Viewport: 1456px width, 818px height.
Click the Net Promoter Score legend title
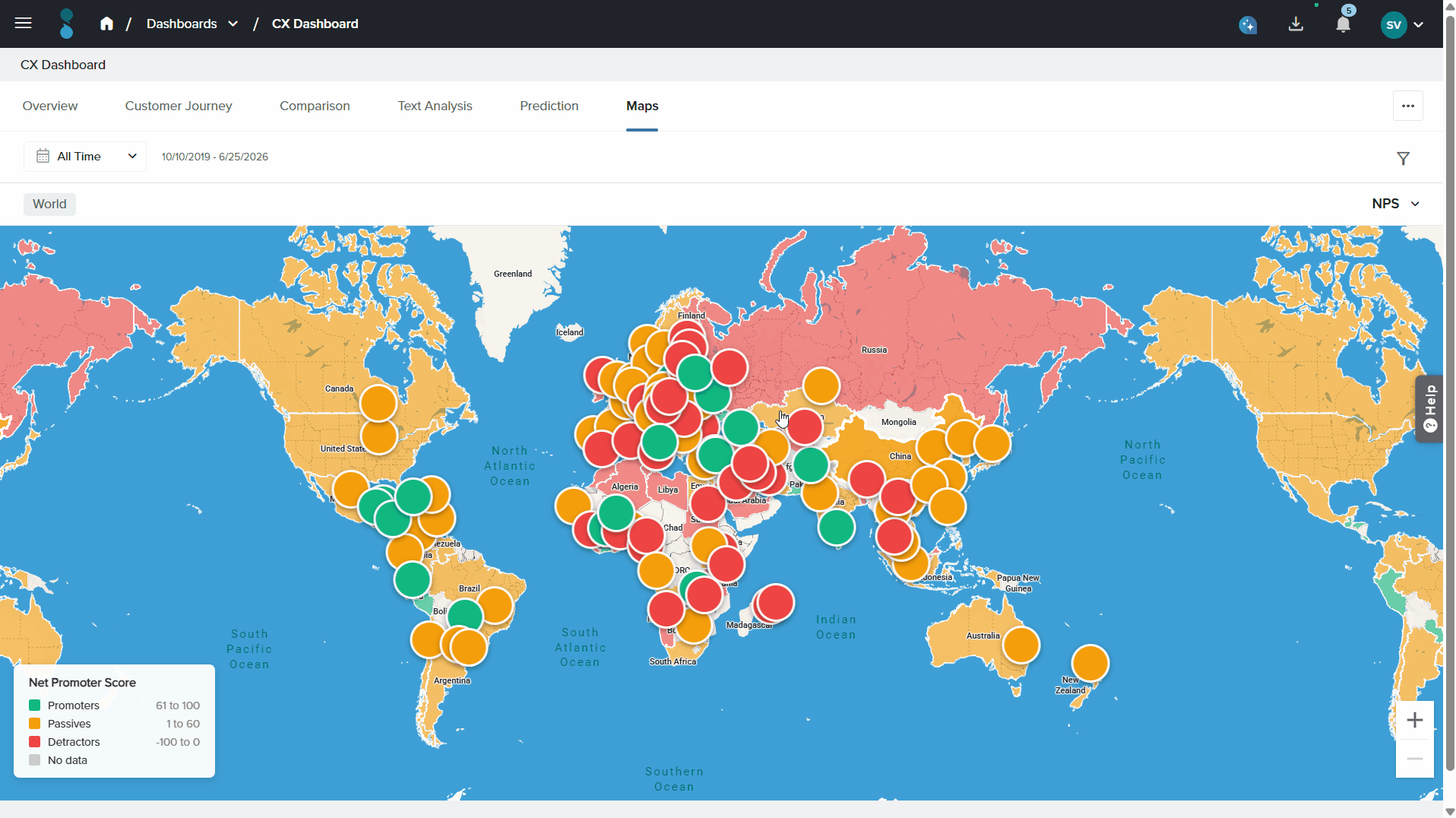(x=82, y=683)
